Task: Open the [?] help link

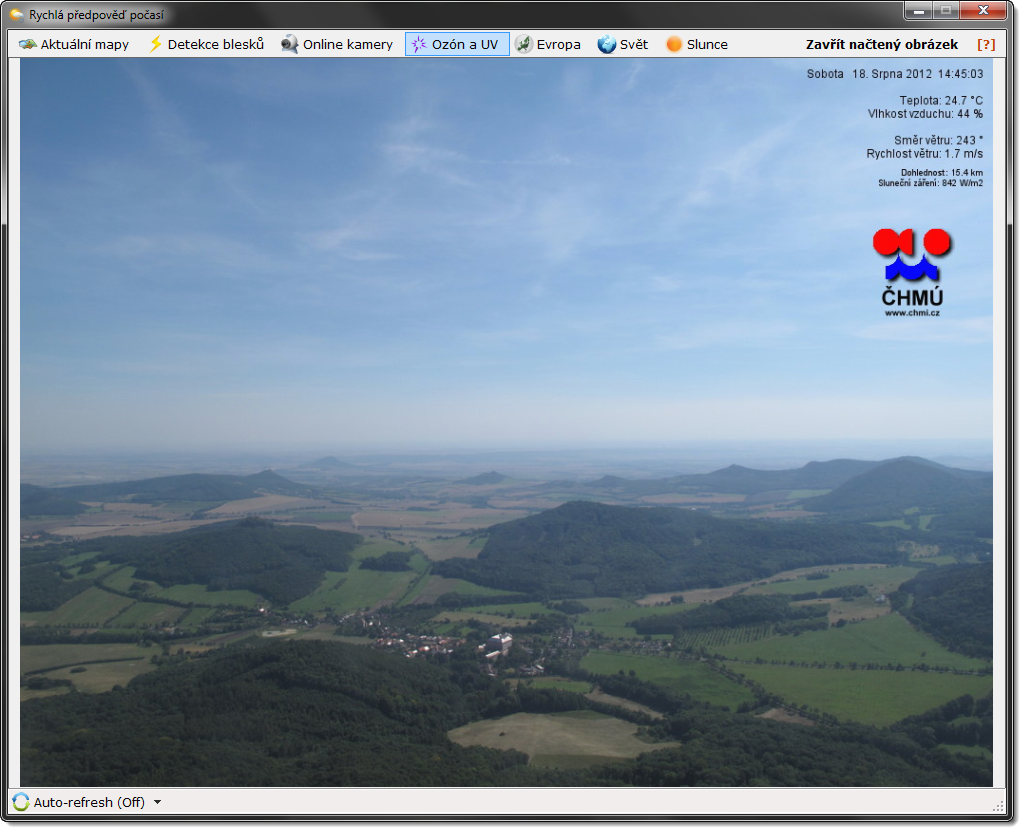Action: click(985, 44)
